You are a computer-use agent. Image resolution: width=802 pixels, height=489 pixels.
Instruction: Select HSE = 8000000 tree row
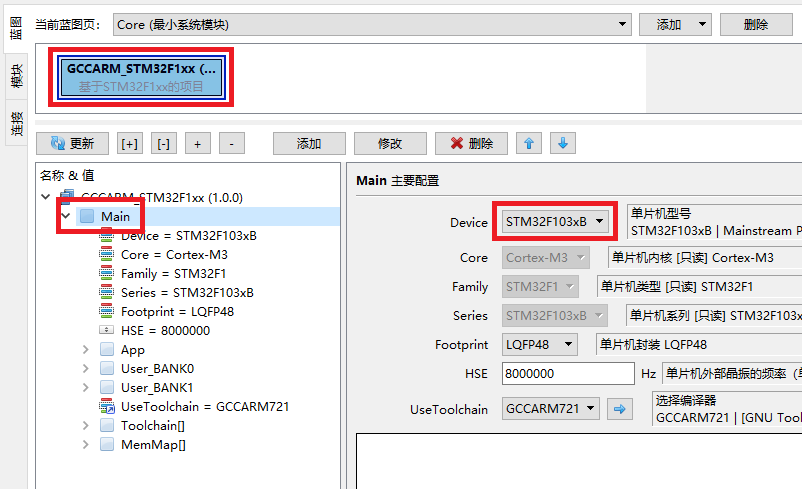pos(165,330)
